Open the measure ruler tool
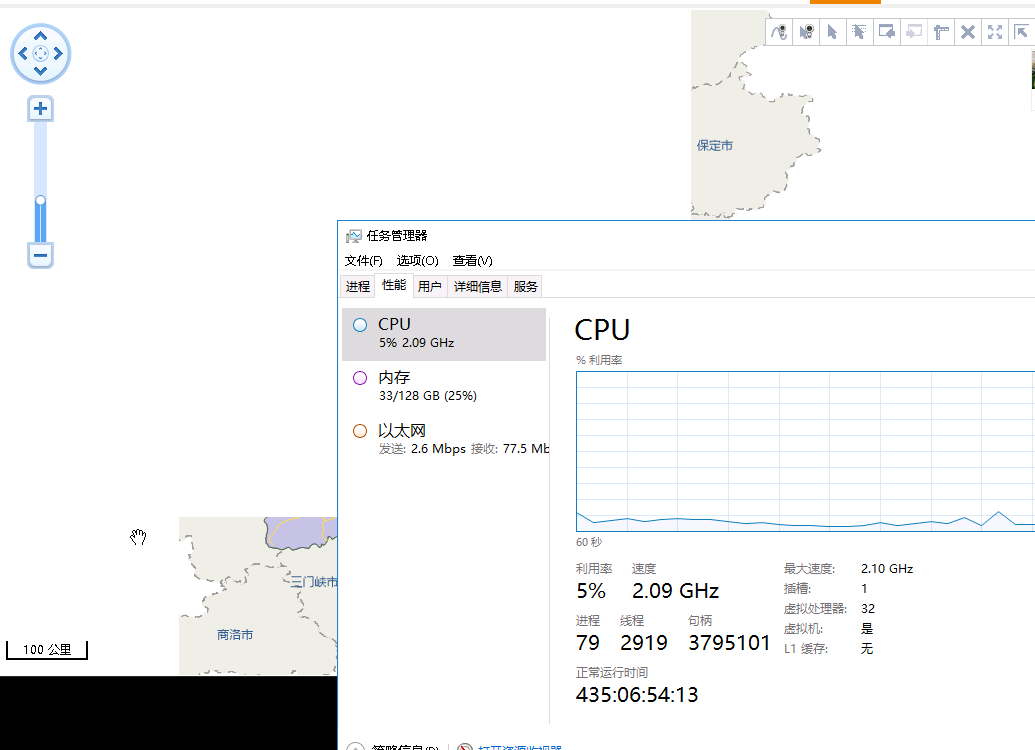 click(941, 32)
